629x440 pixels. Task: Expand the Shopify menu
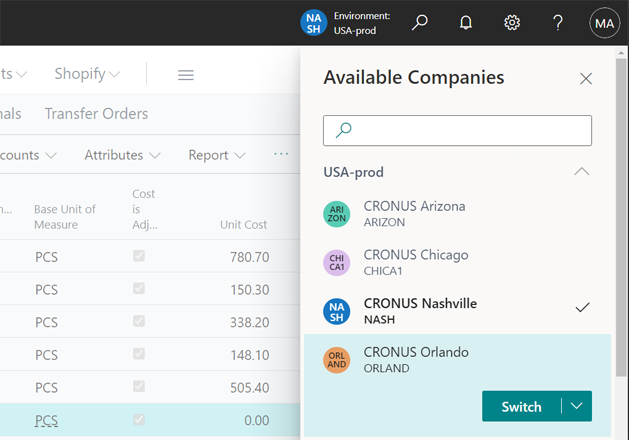(87, 74)
